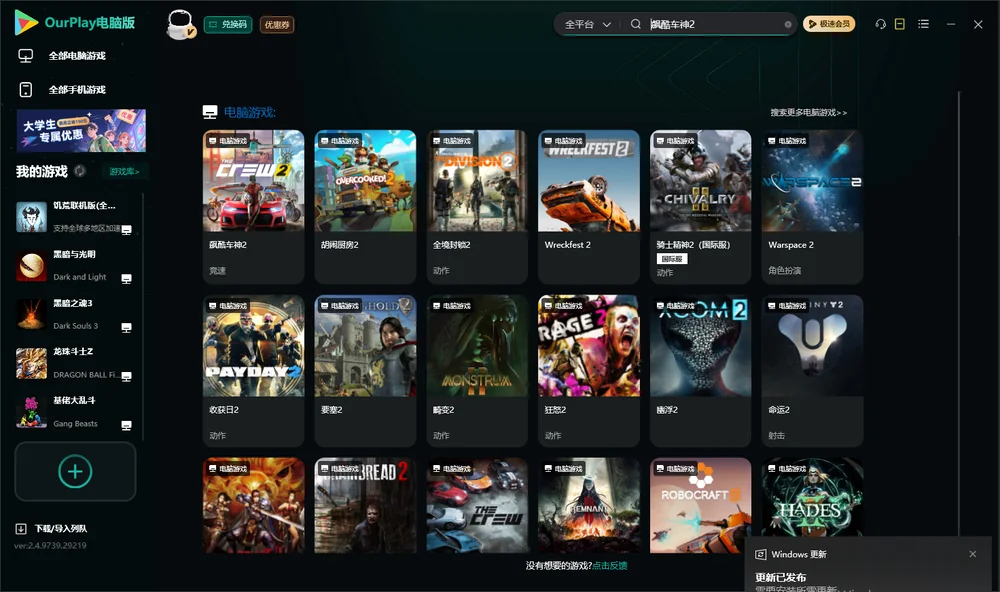Screen dimensions: 1000x592
Task: Open the Robocraft game thumbnail
Action: point(700,505)
